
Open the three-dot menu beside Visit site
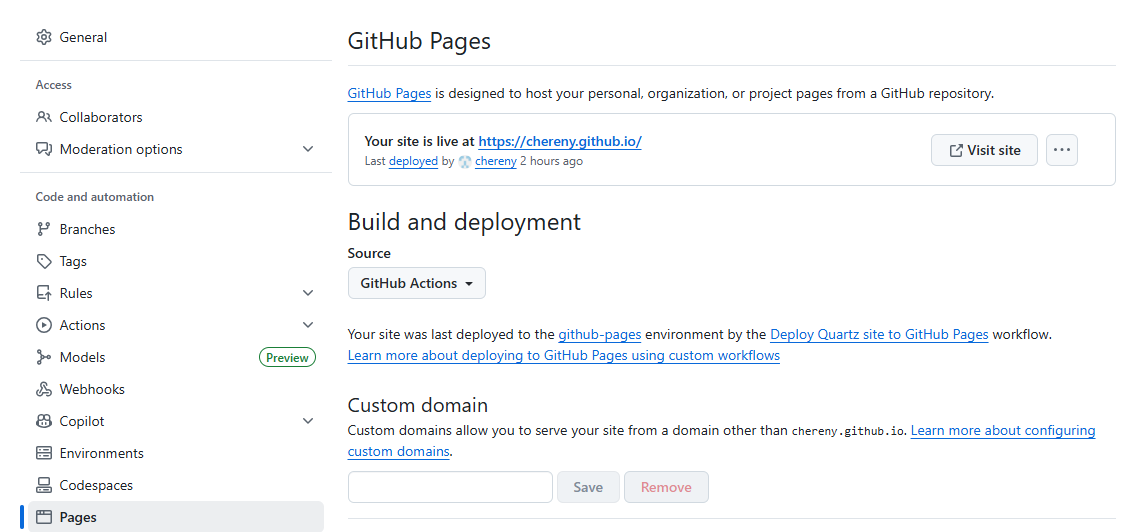pos(1062,150)
